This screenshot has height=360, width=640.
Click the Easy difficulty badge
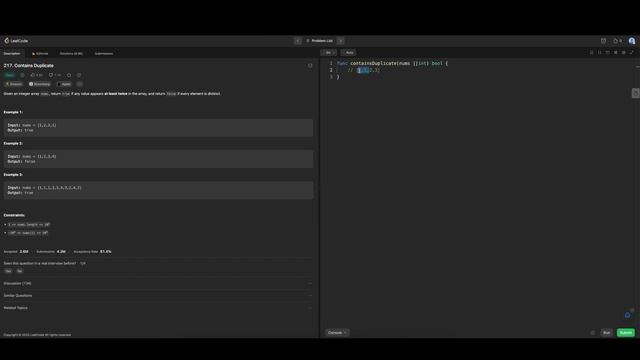pos(9,75)
